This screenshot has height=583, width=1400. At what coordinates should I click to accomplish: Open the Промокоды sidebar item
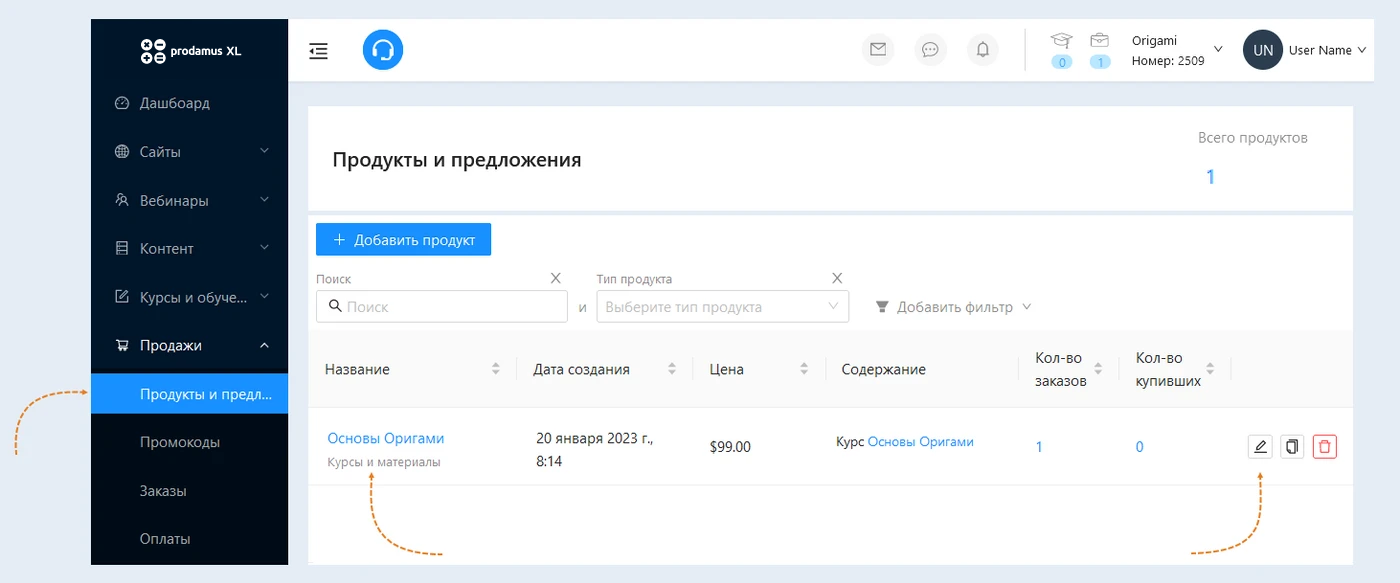[x=180, y=442]
